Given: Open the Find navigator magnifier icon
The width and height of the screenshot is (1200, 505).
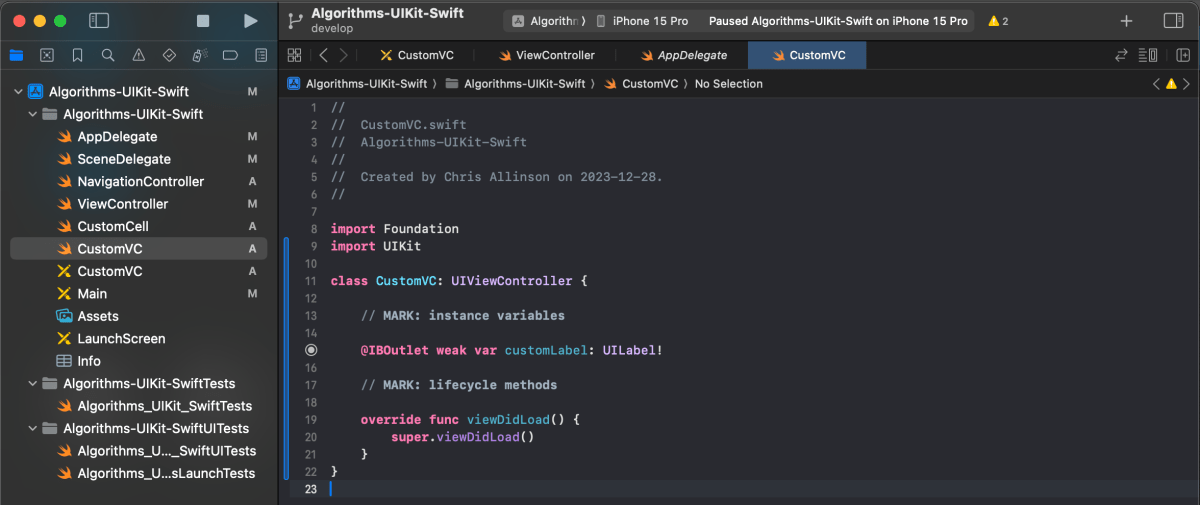Looking at the screenshot, I should tap(108, 55).
